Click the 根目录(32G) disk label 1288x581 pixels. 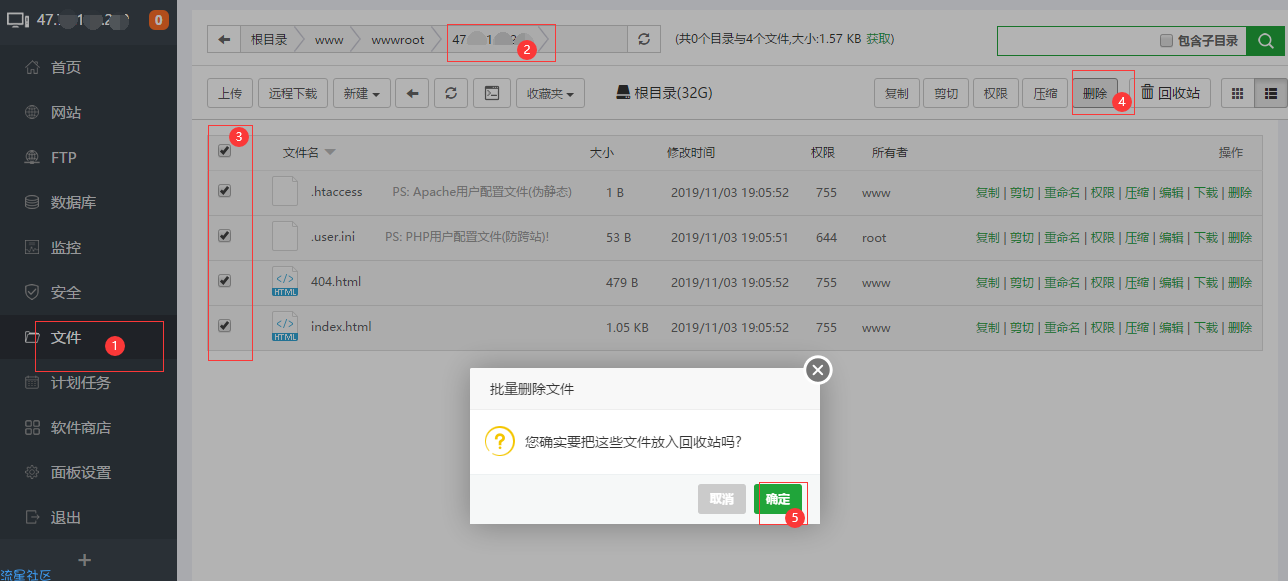point(664,93)
